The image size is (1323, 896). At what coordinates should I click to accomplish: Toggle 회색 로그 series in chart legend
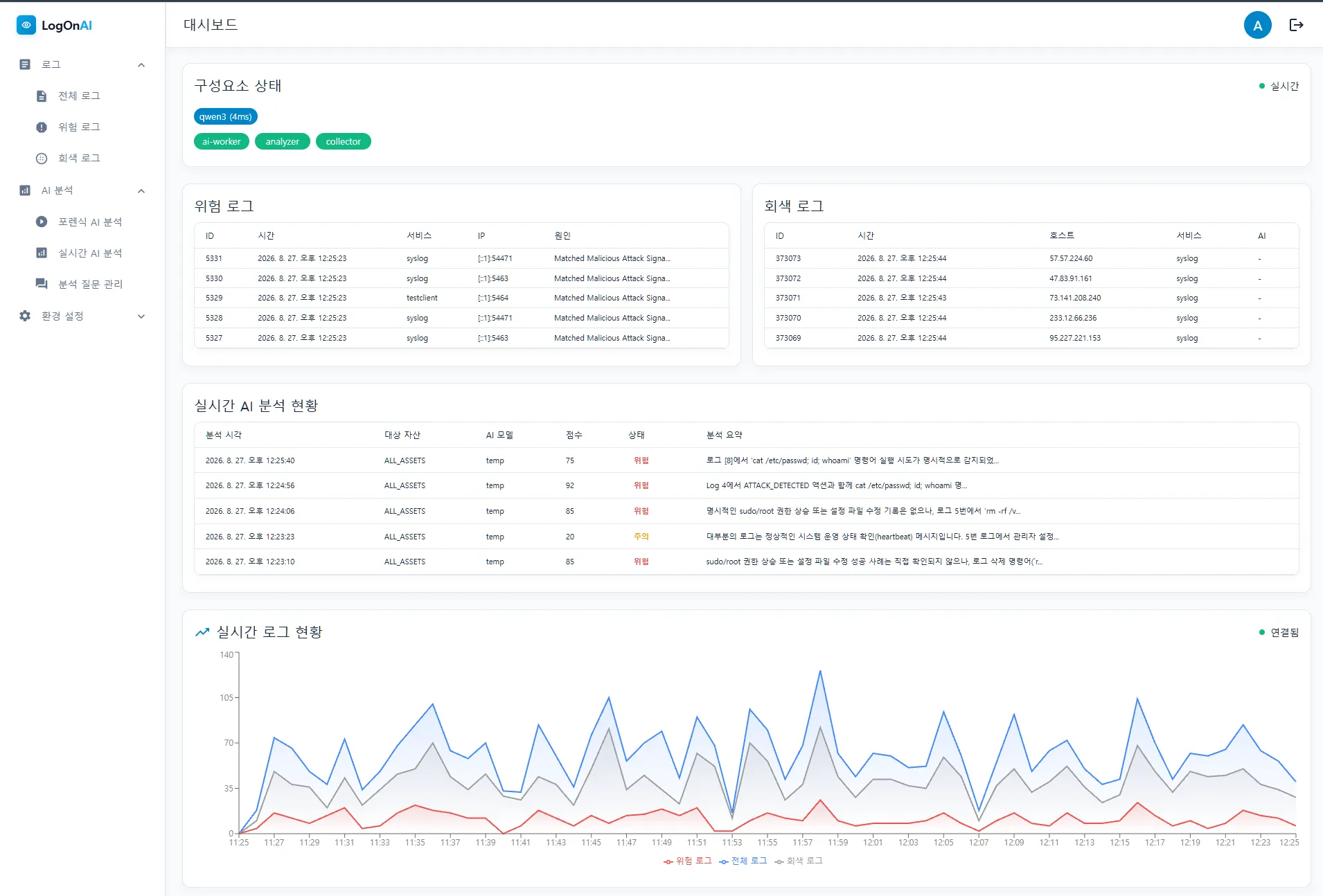[798, 861]
